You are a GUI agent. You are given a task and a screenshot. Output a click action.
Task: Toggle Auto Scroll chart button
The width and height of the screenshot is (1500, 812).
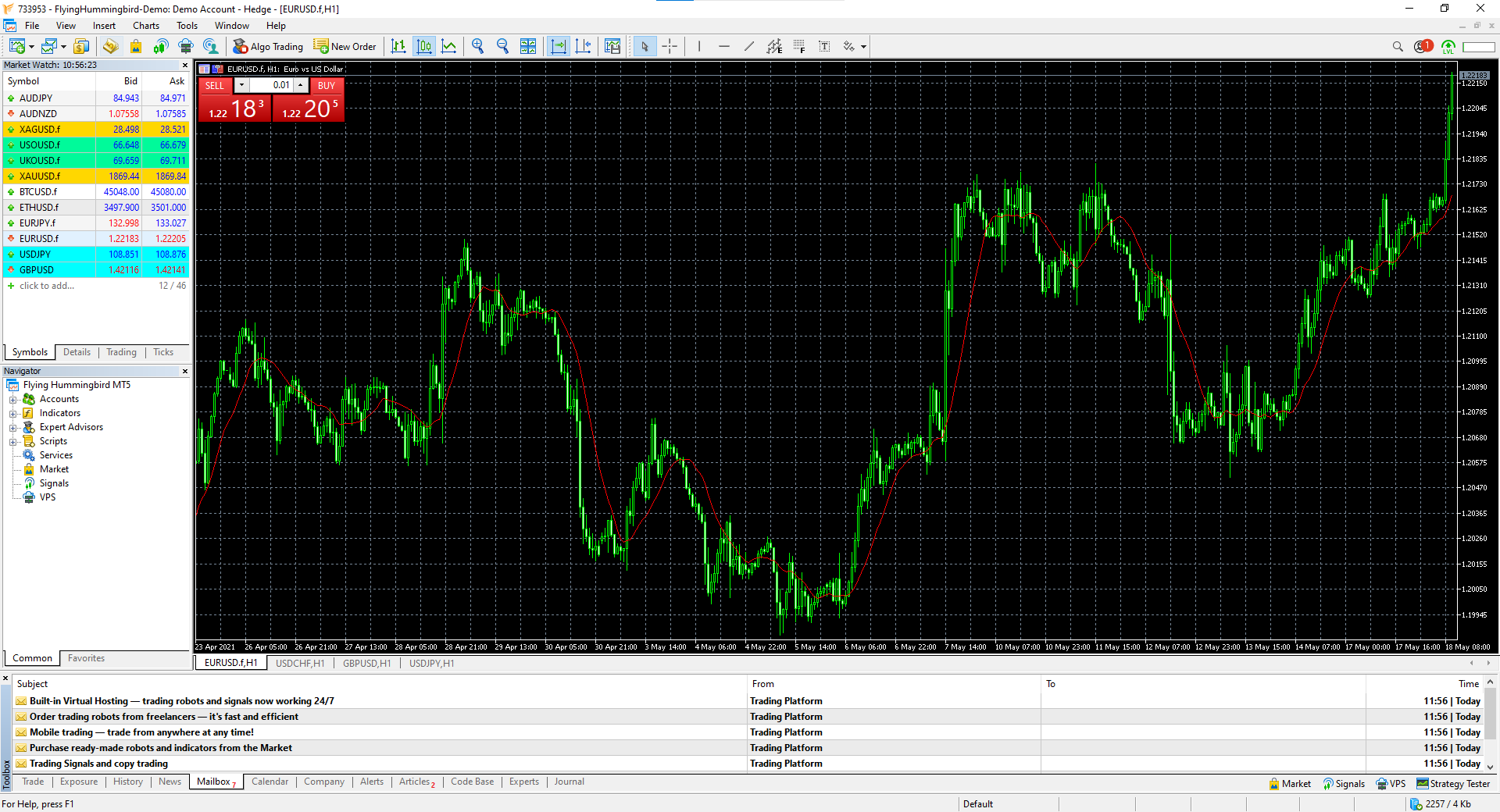click(x=559, y=47)
